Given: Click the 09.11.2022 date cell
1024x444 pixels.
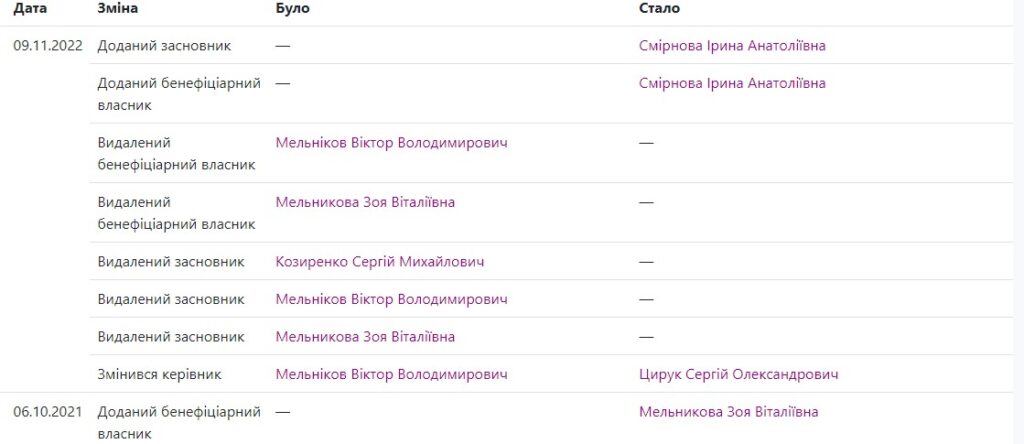Looking at the screenshot, I should [x=48, y=45].
